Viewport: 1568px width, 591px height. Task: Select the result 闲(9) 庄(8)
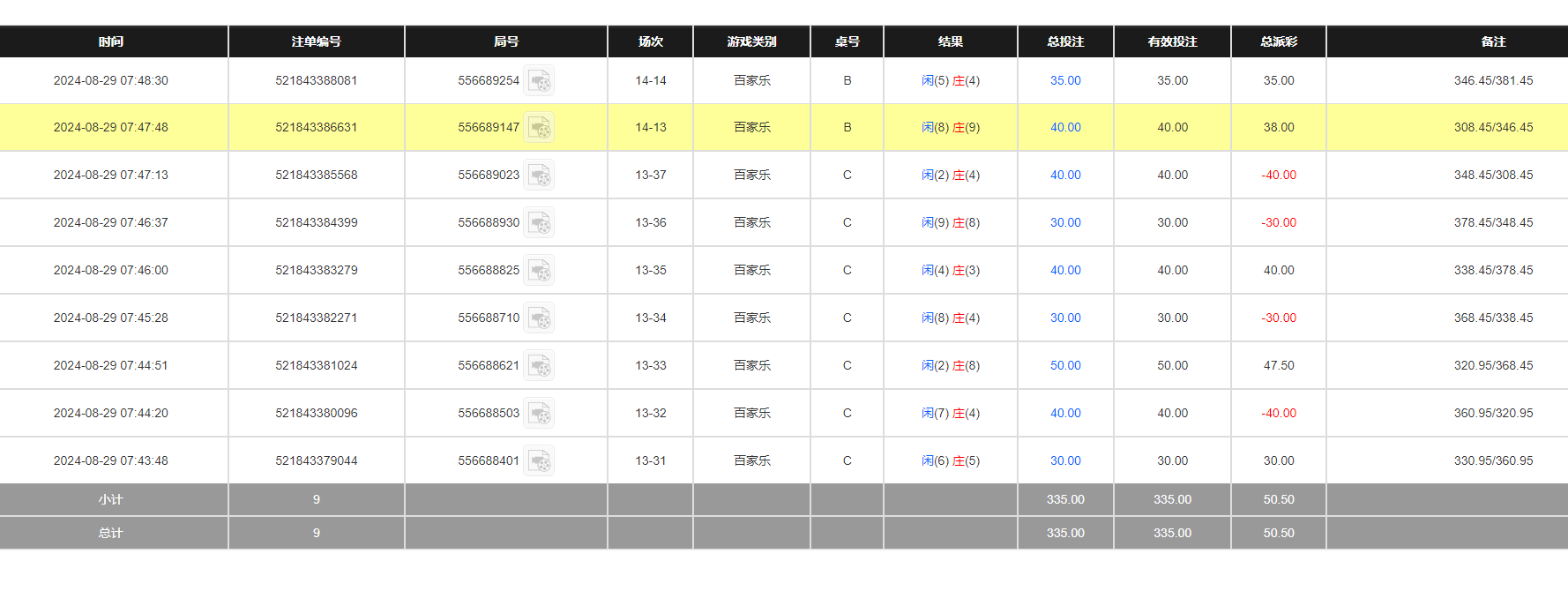(950, 222)
